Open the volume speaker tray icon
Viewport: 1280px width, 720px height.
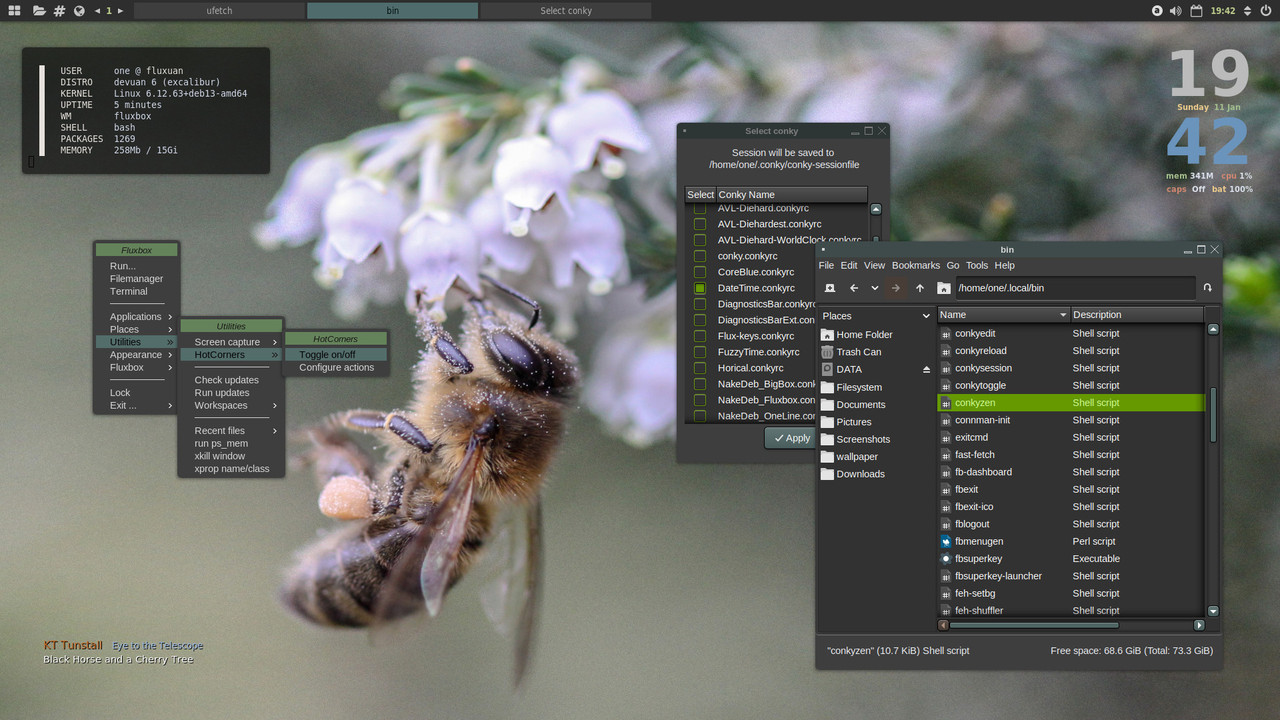click(x=1177, y=11)
